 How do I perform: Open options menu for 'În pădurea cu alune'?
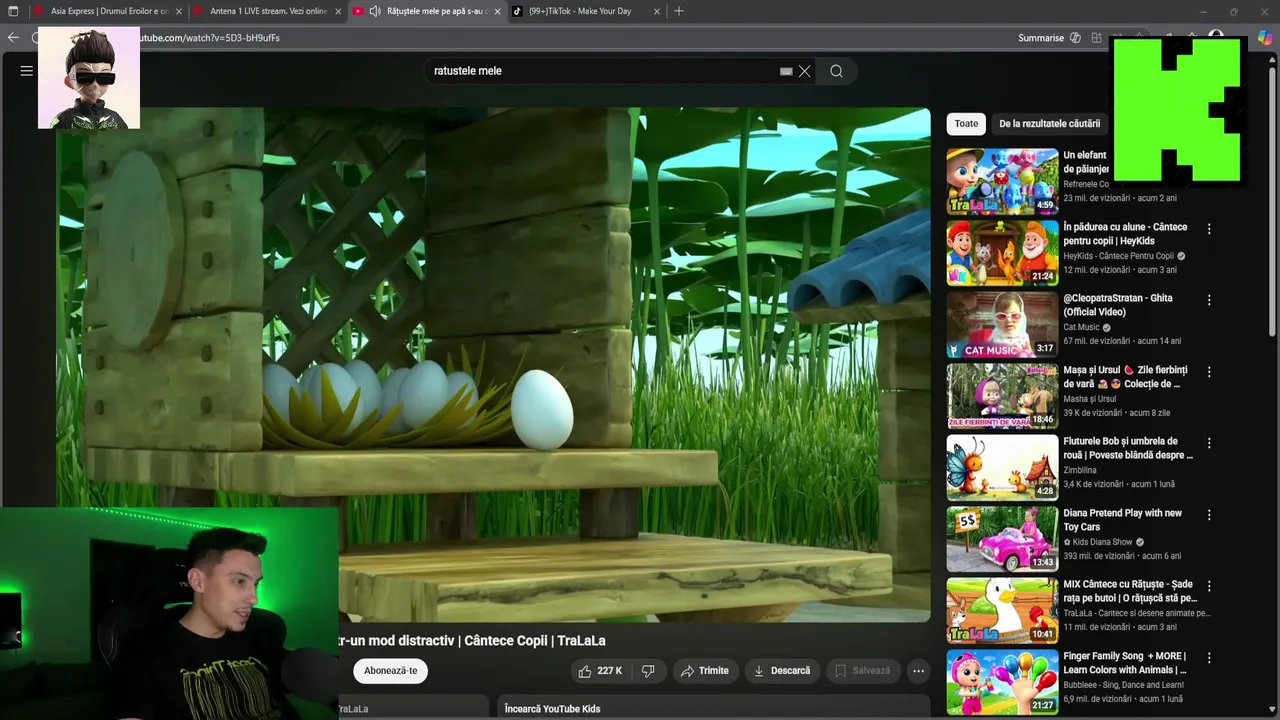click(1209, 229)
